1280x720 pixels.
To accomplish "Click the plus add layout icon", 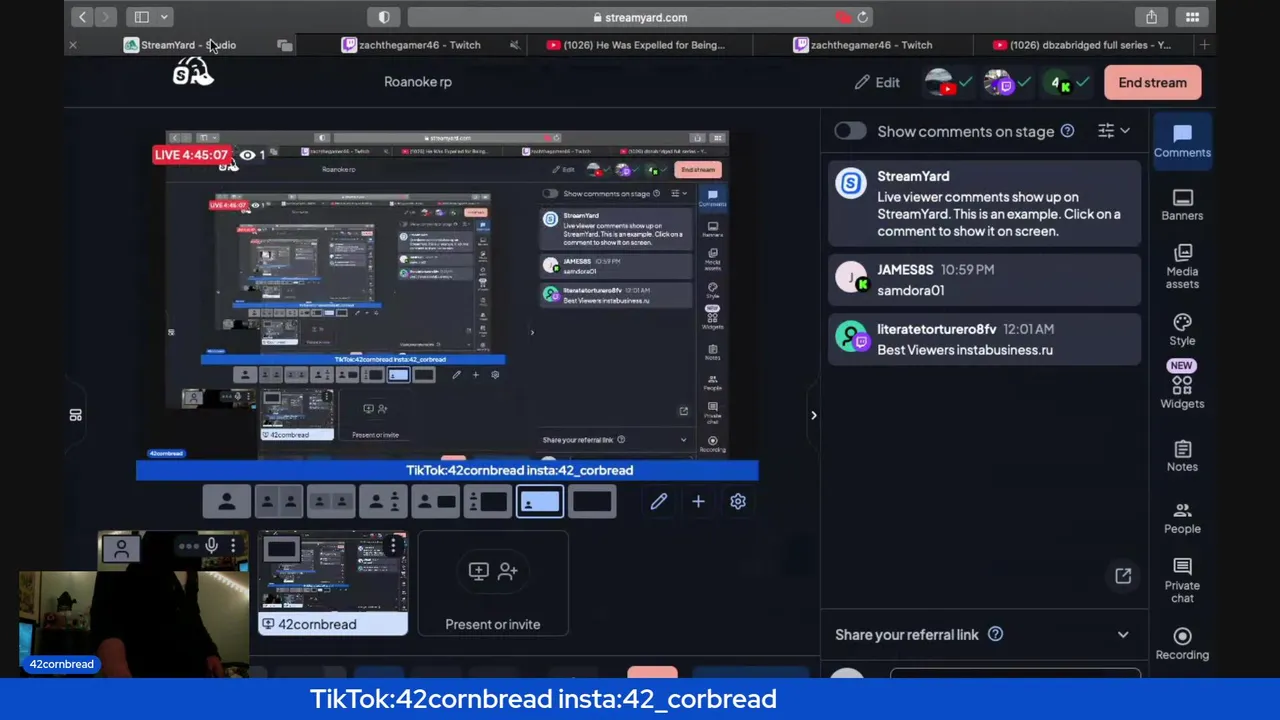I will click(x=698, y=502).
